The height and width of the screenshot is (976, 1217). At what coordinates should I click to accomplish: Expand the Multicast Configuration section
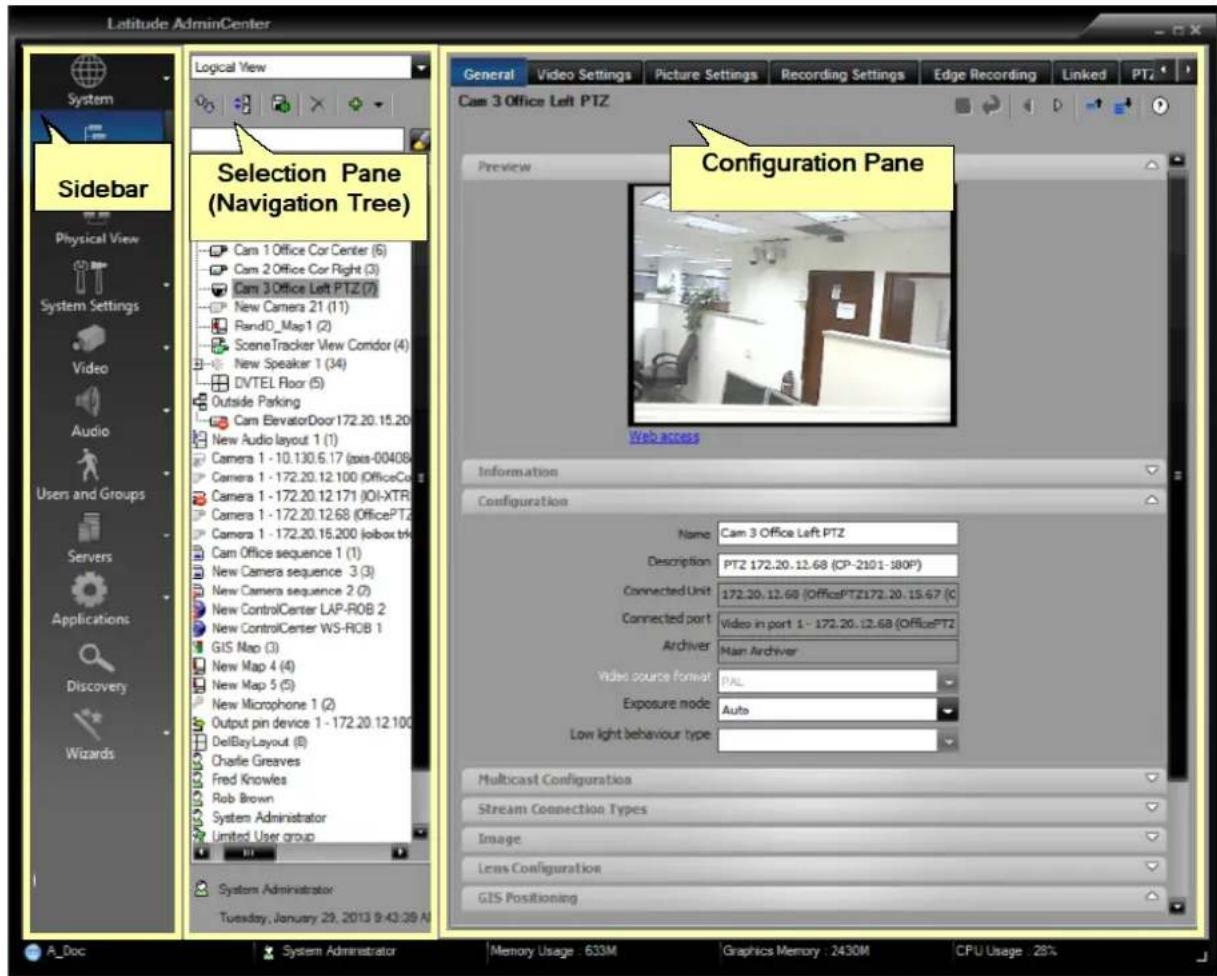[x=1151, y=777]
